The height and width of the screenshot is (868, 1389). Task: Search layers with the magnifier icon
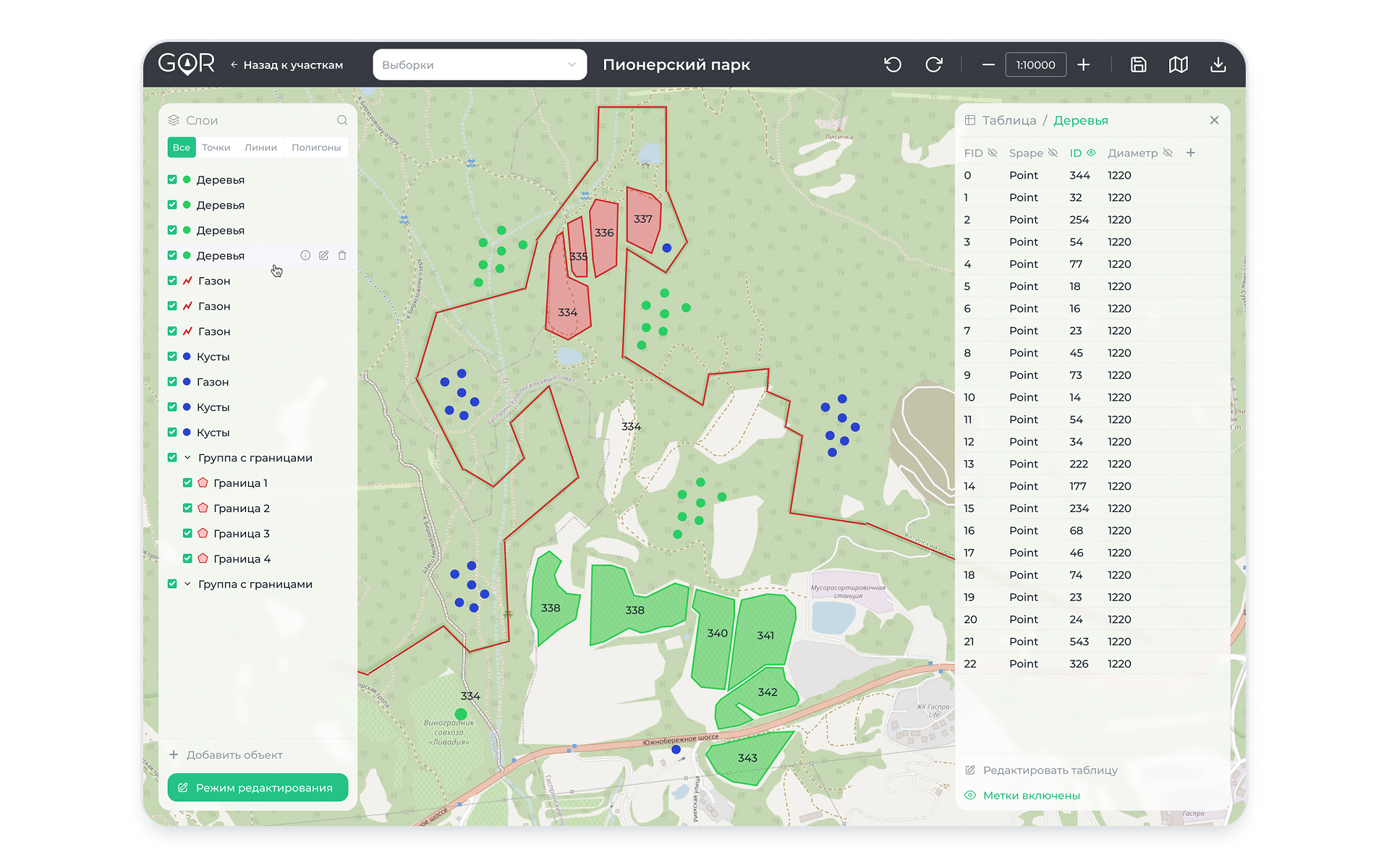342,120
